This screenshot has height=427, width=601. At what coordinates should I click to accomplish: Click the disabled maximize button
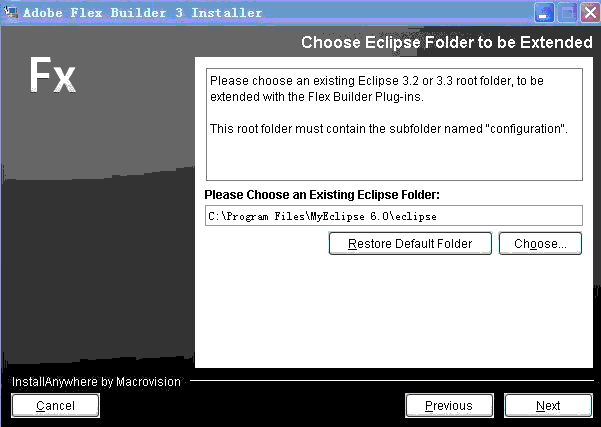[x=567, y=13]
